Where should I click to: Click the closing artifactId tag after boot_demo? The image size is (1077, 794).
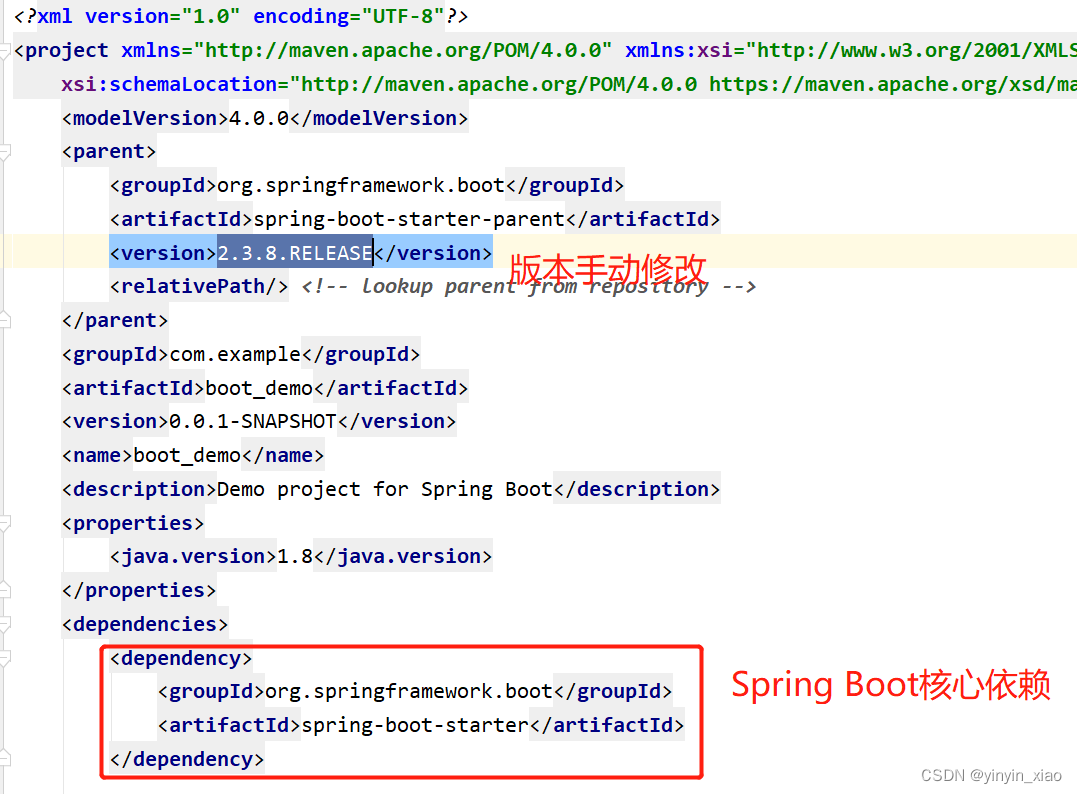coord(391,388)
